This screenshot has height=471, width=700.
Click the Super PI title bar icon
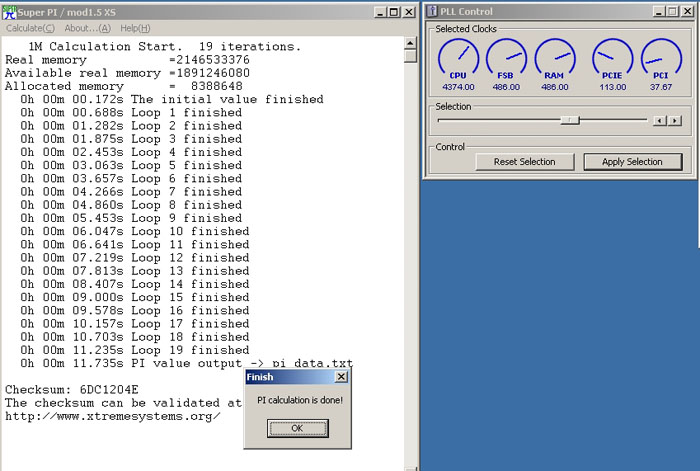click(9, 12)
